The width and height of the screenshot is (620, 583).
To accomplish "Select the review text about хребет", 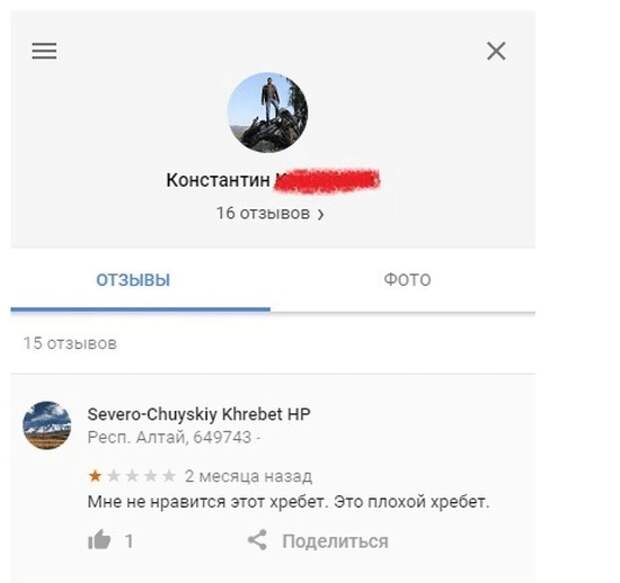I will pos(289,502).
